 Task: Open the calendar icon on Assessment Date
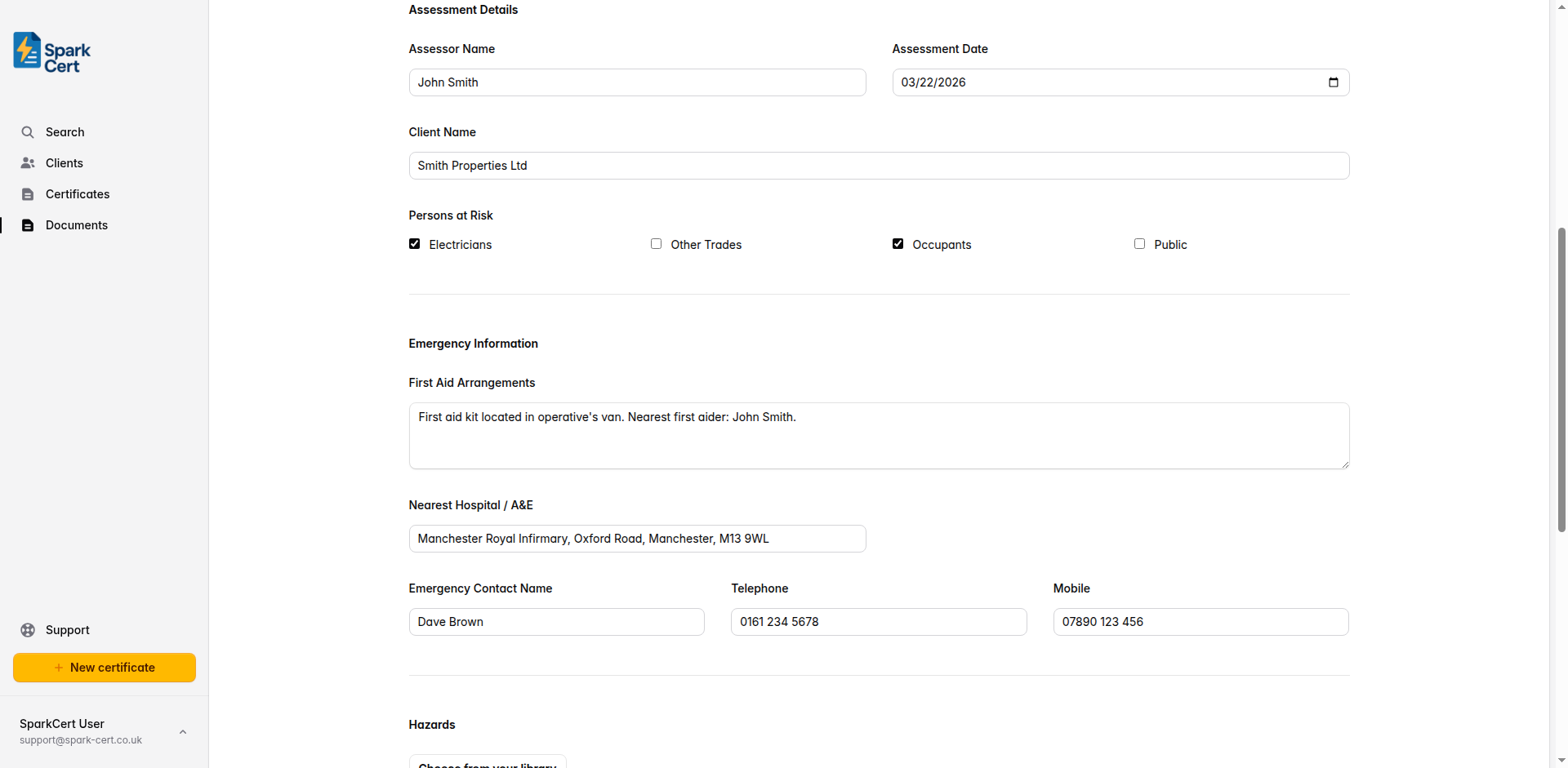coord(1333,82)
